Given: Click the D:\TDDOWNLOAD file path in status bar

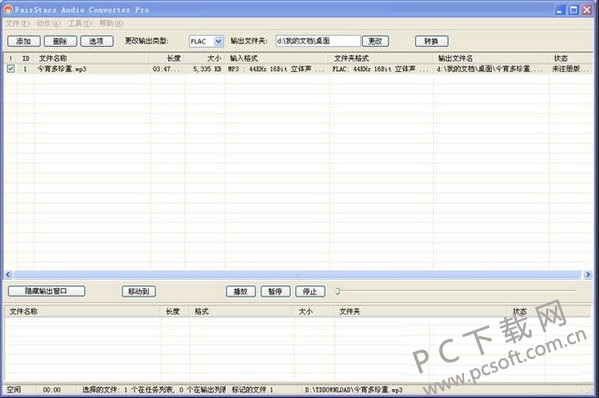Looking at the screenshot, I should click(354, 390).
